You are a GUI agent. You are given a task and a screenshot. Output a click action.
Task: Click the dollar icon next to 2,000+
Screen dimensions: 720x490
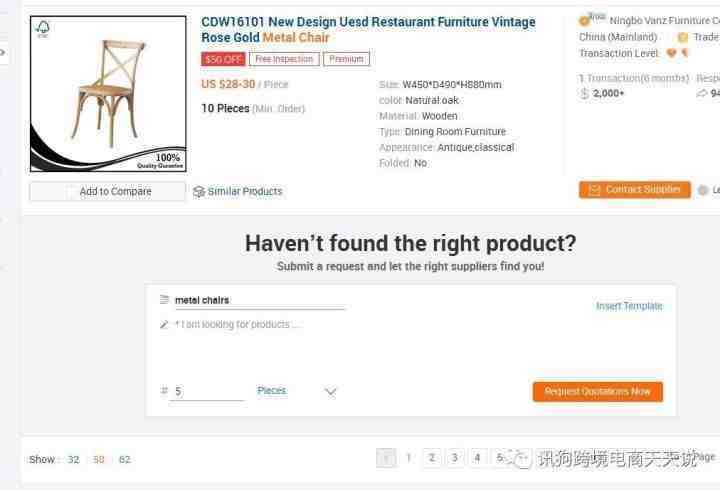coord(584,93)
